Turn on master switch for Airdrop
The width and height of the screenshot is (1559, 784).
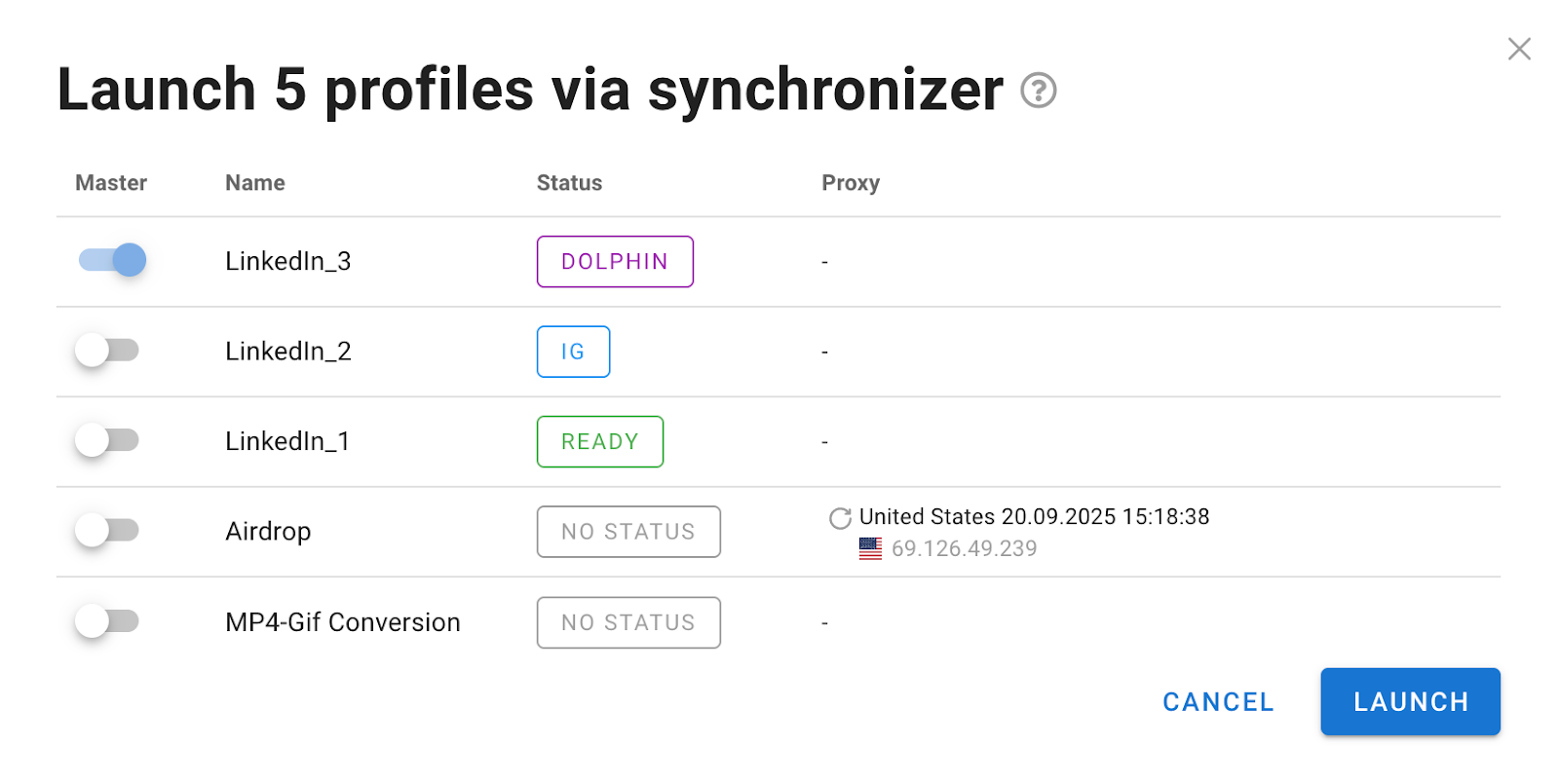coord(107,531)
